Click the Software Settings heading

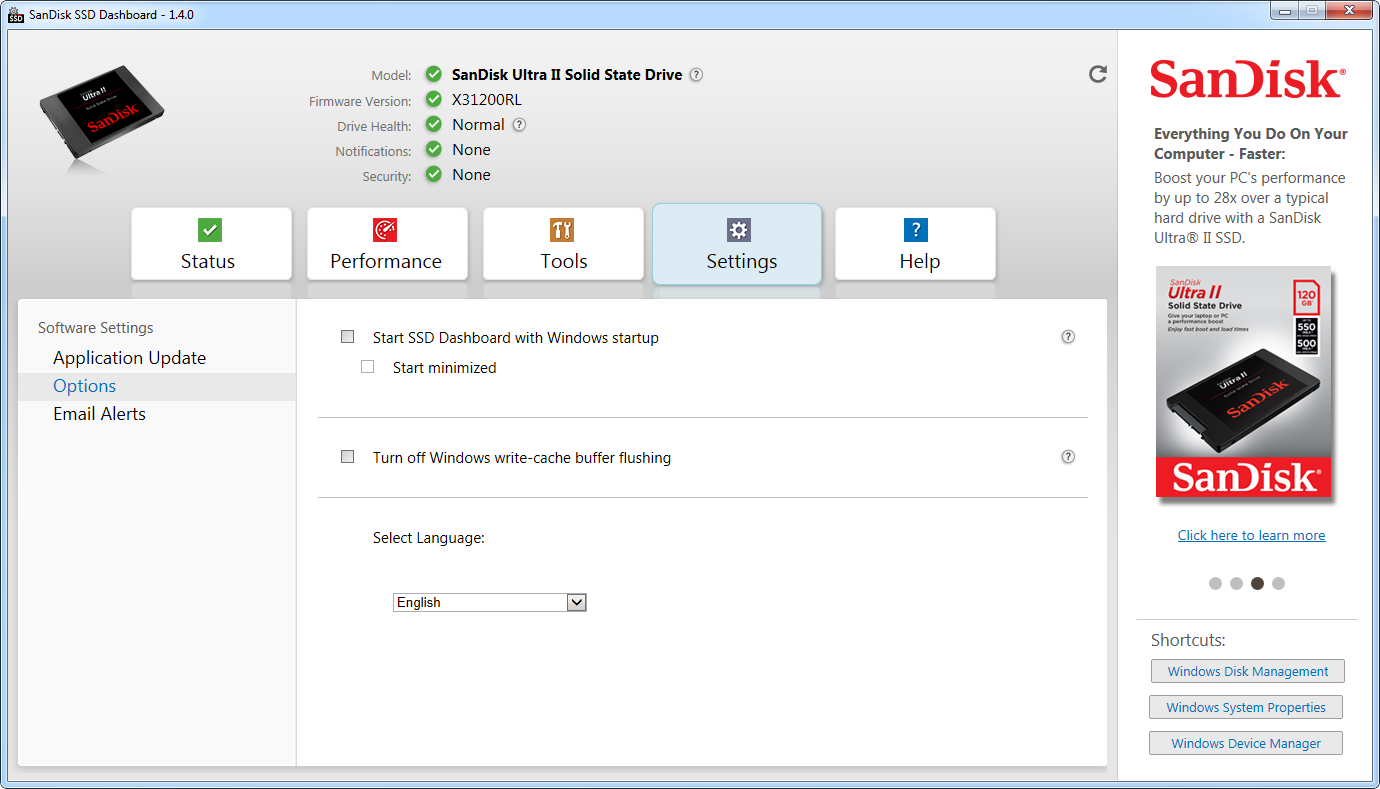[96, 328]
